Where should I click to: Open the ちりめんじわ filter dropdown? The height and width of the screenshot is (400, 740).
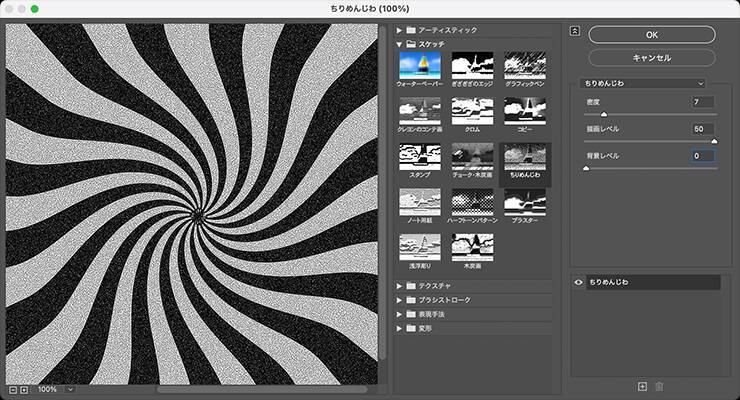[x=645, y=83]
